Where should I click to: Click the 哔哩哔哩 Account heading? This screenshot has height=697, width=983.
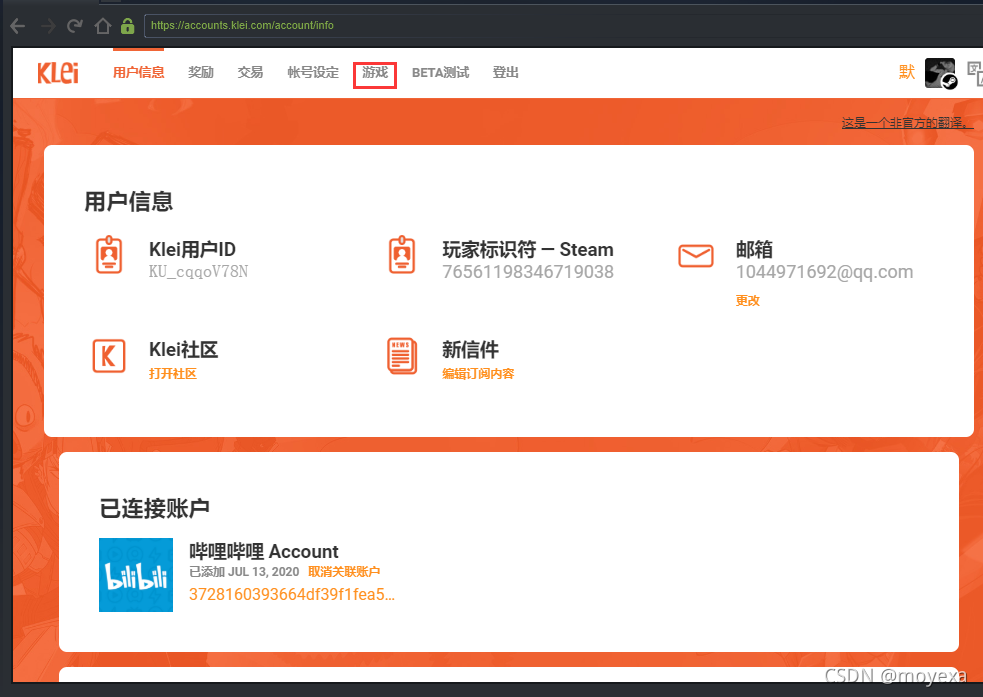coord(264,552)
